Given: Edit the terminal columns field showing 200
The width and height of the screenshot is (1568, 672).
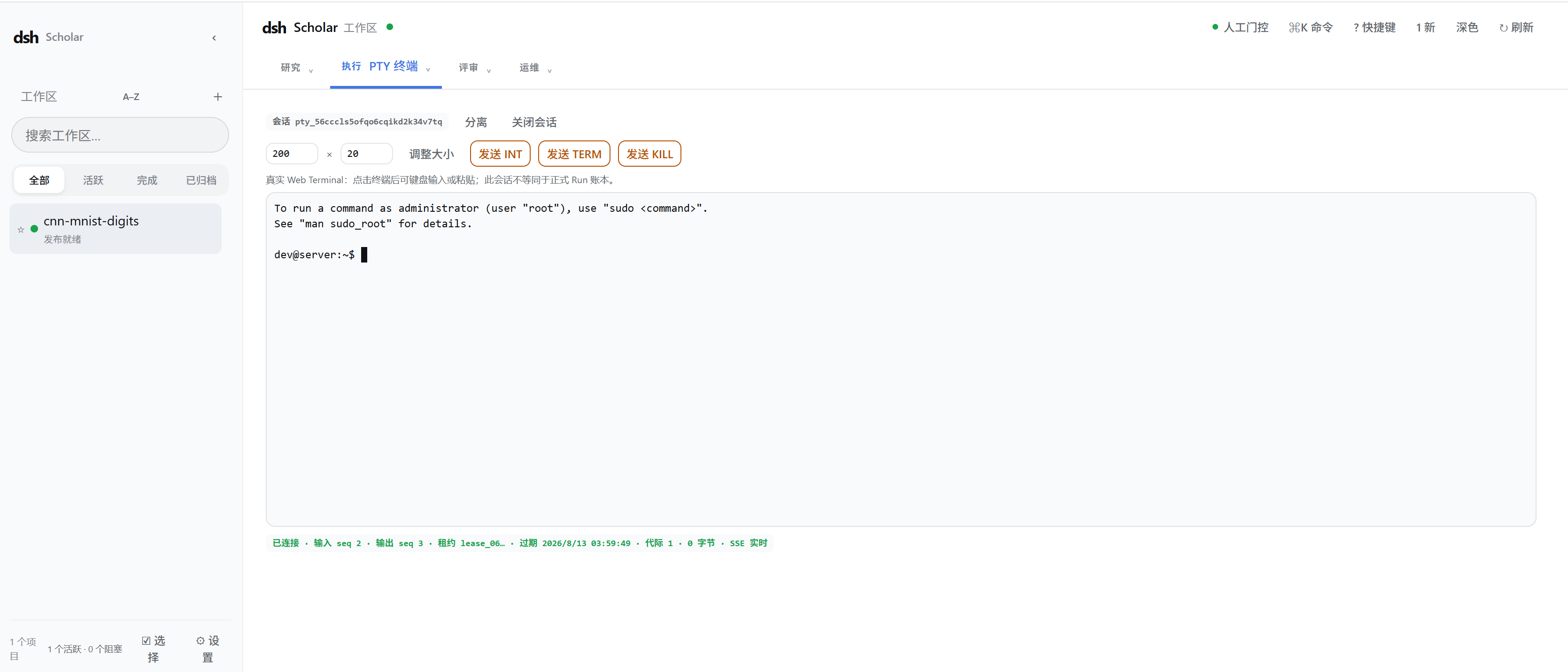Looking at the screenshot, I should 292,154.
